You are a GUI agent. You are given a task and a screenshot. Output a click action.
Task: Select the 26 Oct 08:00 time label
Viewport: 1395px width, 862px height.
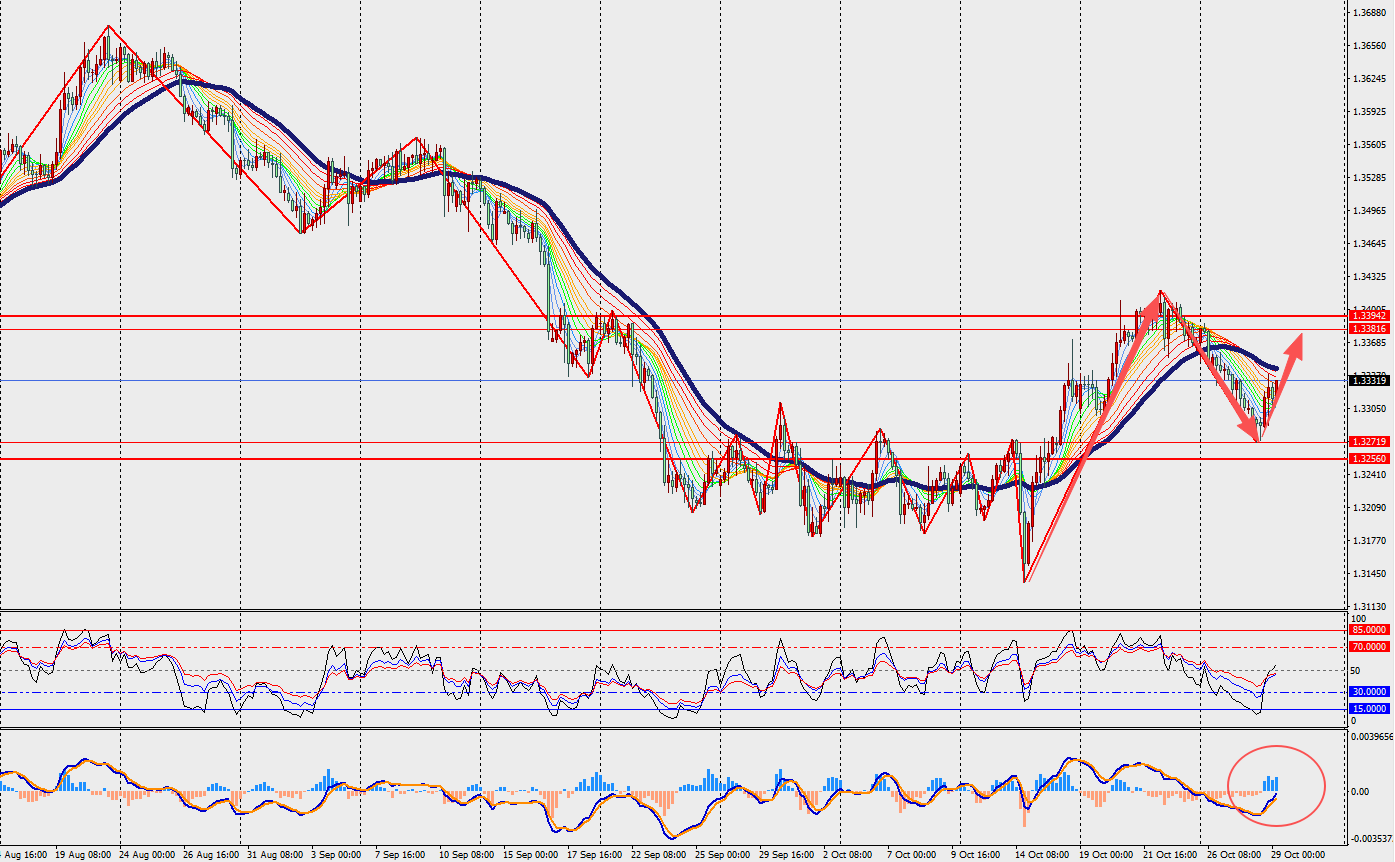tap(1232, 855)
